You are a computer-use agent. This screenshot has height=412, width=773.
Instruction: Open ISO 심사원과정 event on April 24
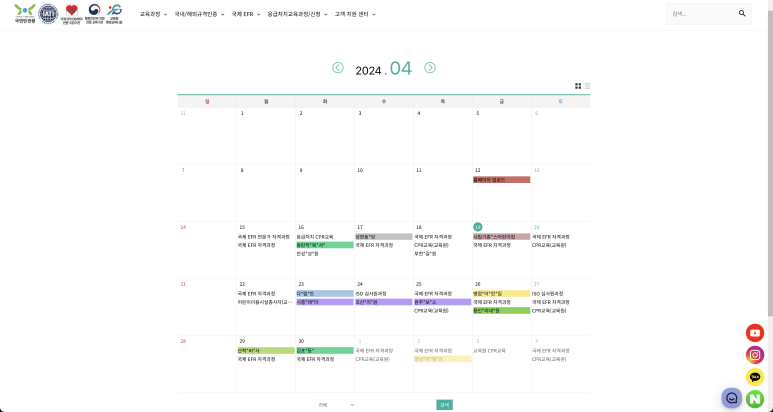371,294
